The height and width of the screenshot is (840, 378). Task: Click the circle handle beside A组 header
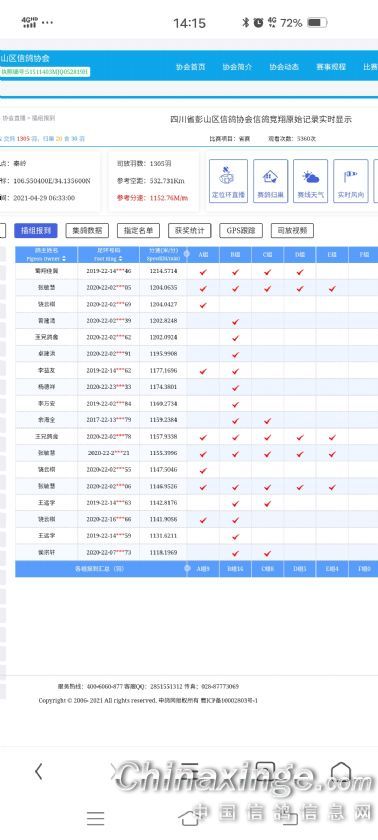(x=187, y=254)
